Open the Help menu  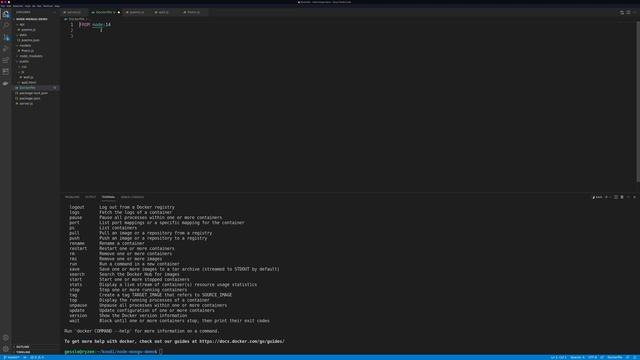tap(57, 6)
